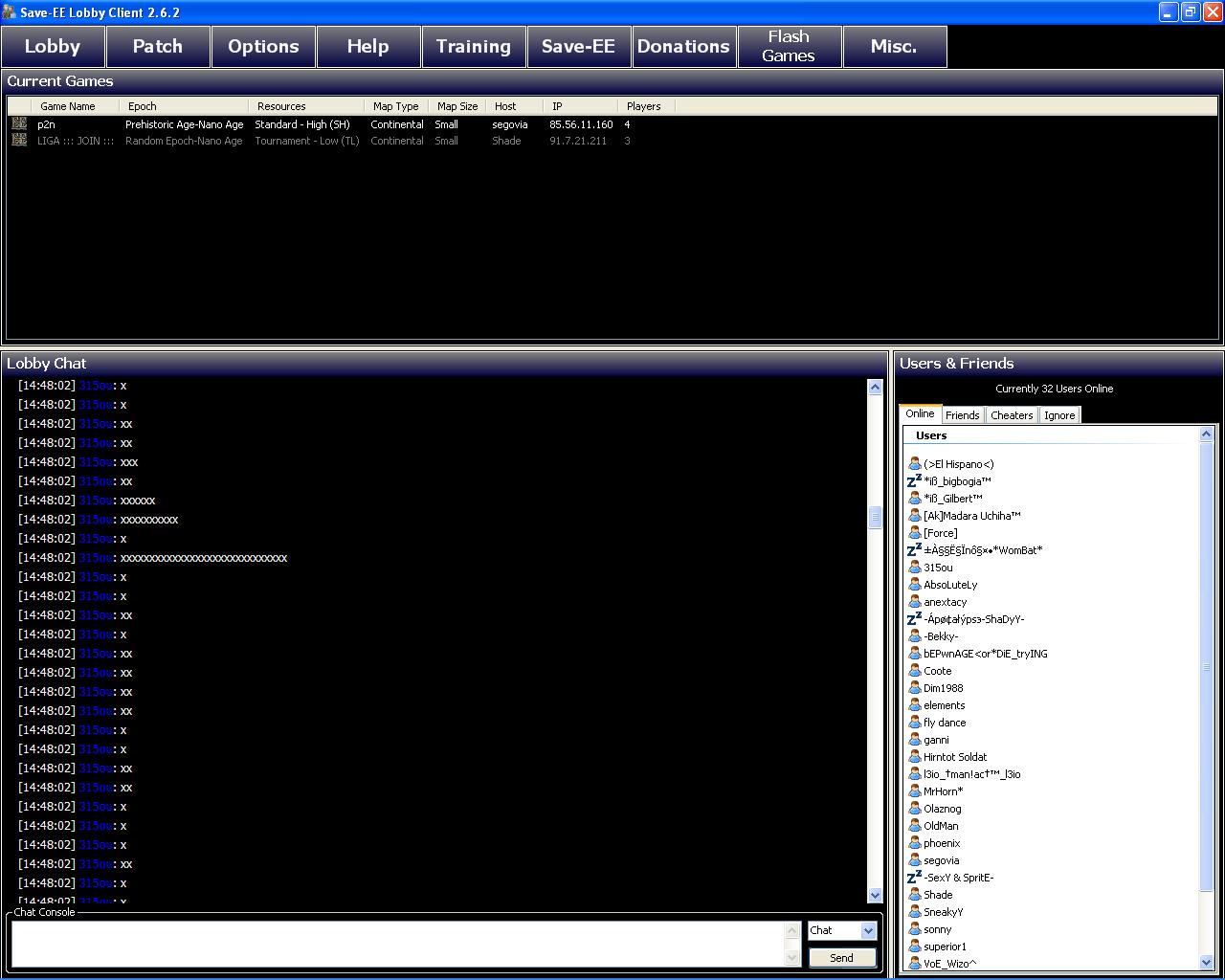The height and width of the screenshot is (980, 1225).
Task: Open the Chat type dropdown
Action: point(868,930)
